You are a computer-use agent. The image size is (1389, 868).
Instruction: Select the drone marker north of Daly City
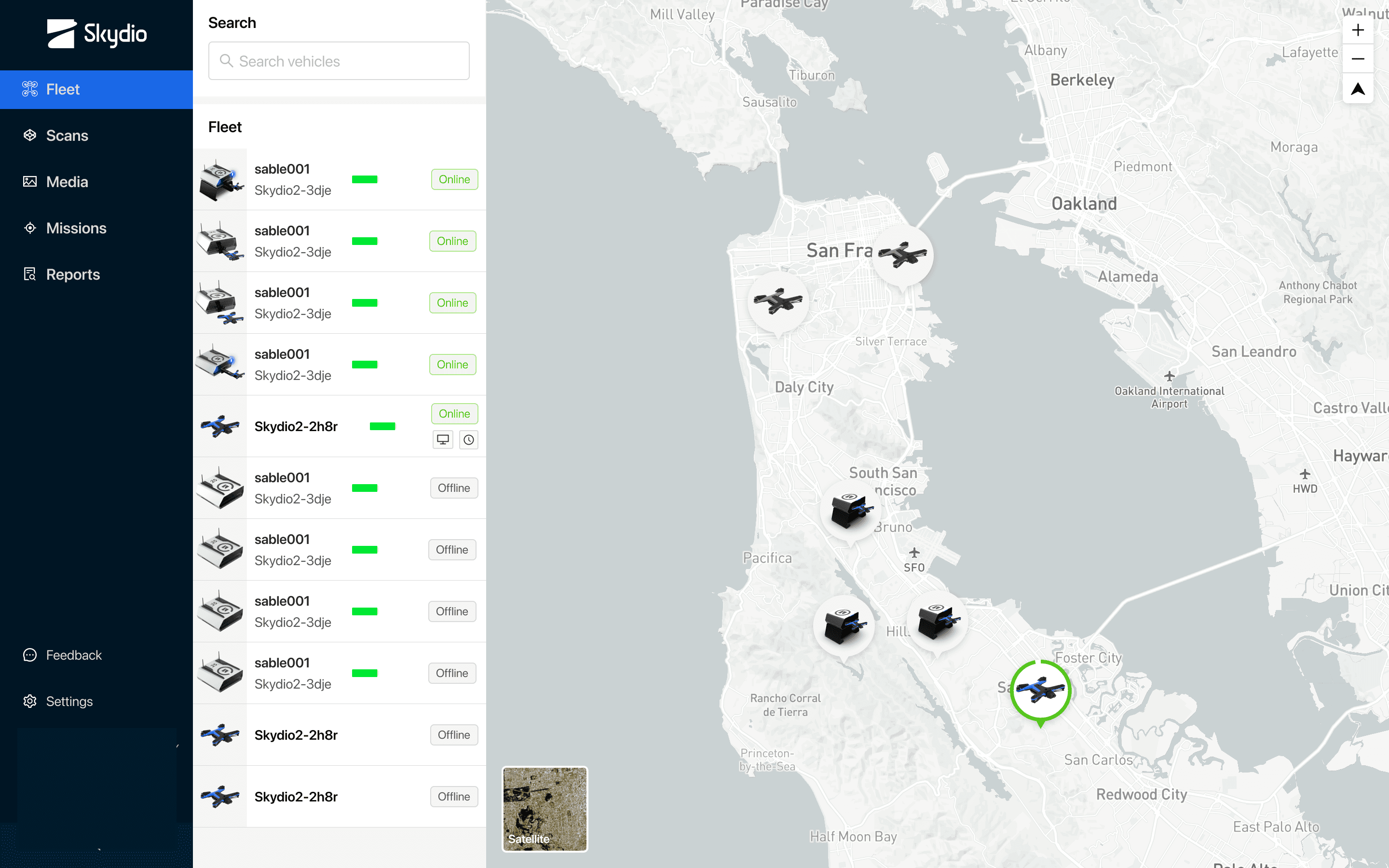tap(778, 301)
